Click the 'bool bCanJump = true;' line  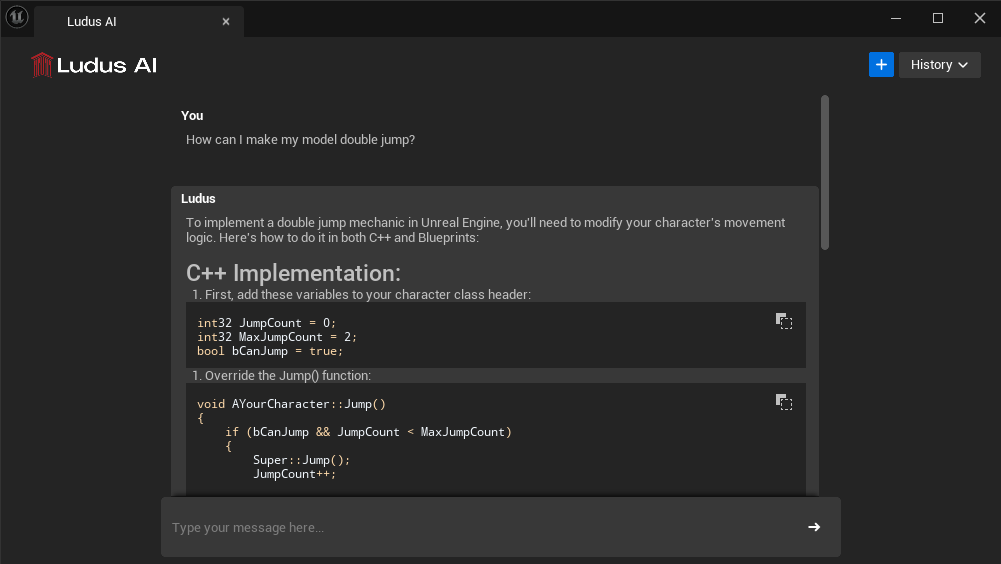(x=270, y=351)
